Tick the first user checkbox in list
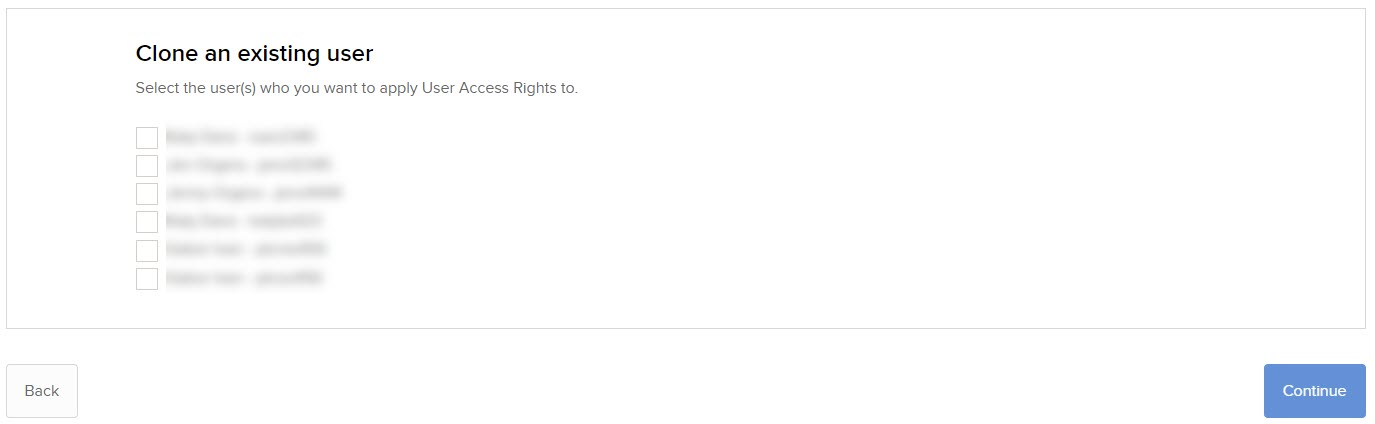 (147, 138)
